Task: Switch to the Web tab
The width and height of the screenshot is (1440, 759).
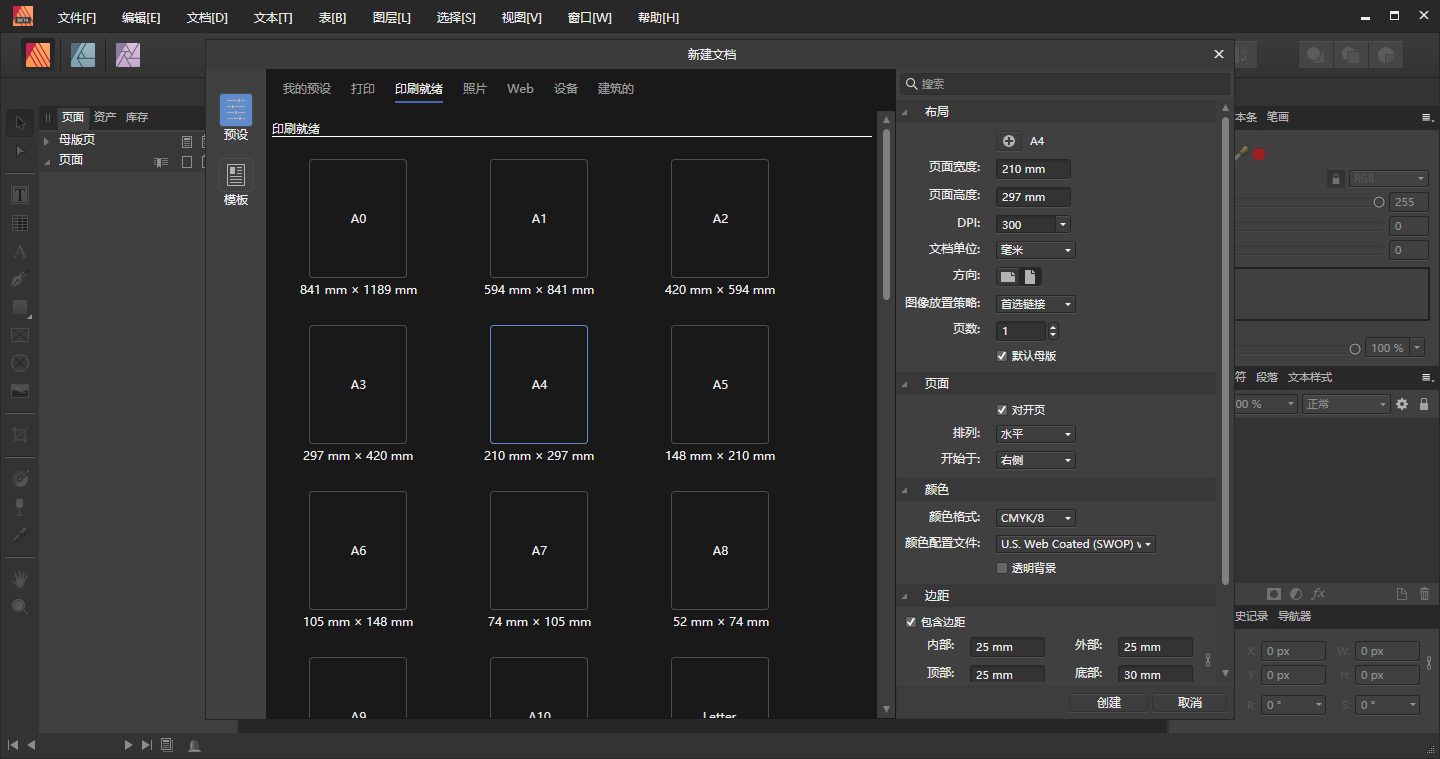Action: (520, 89)
